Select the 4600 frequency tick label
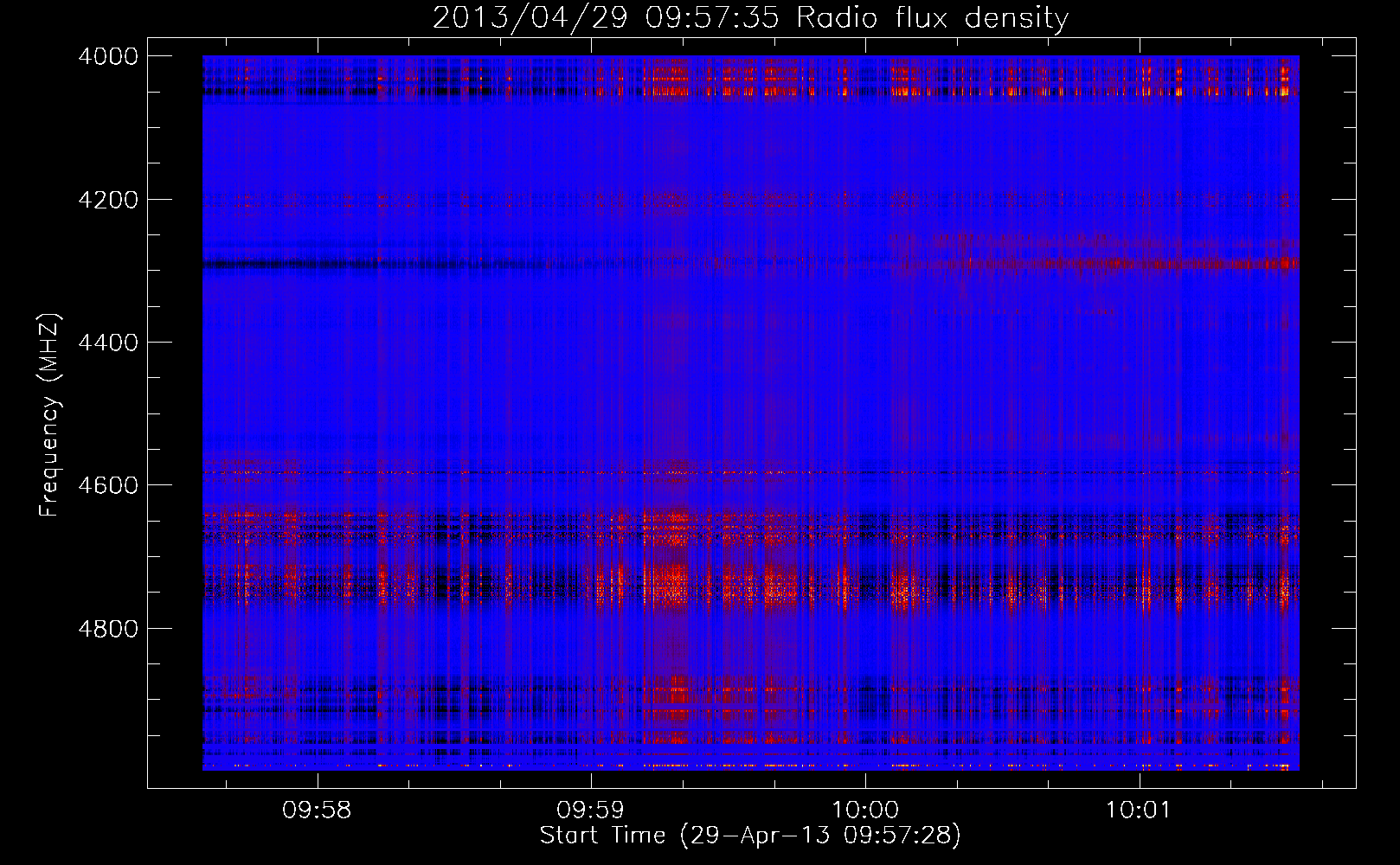 (x=108, y=485)
